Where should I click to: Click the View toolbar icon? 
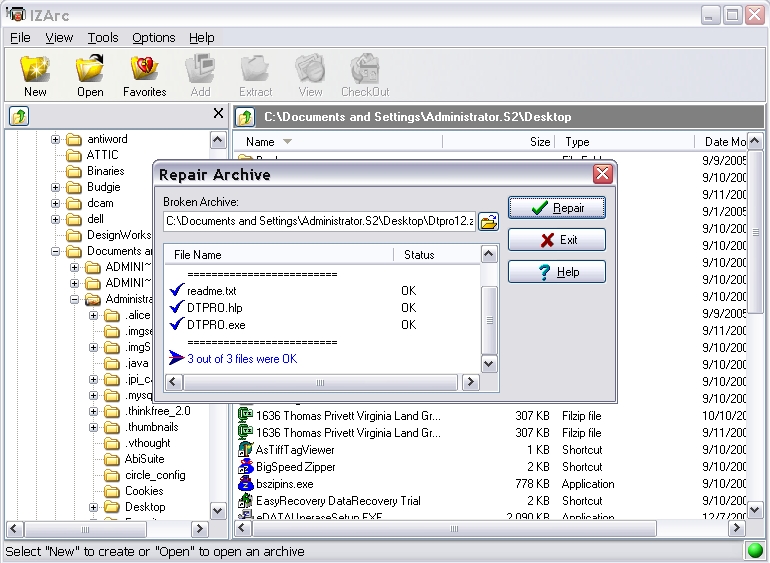(310, 69)
